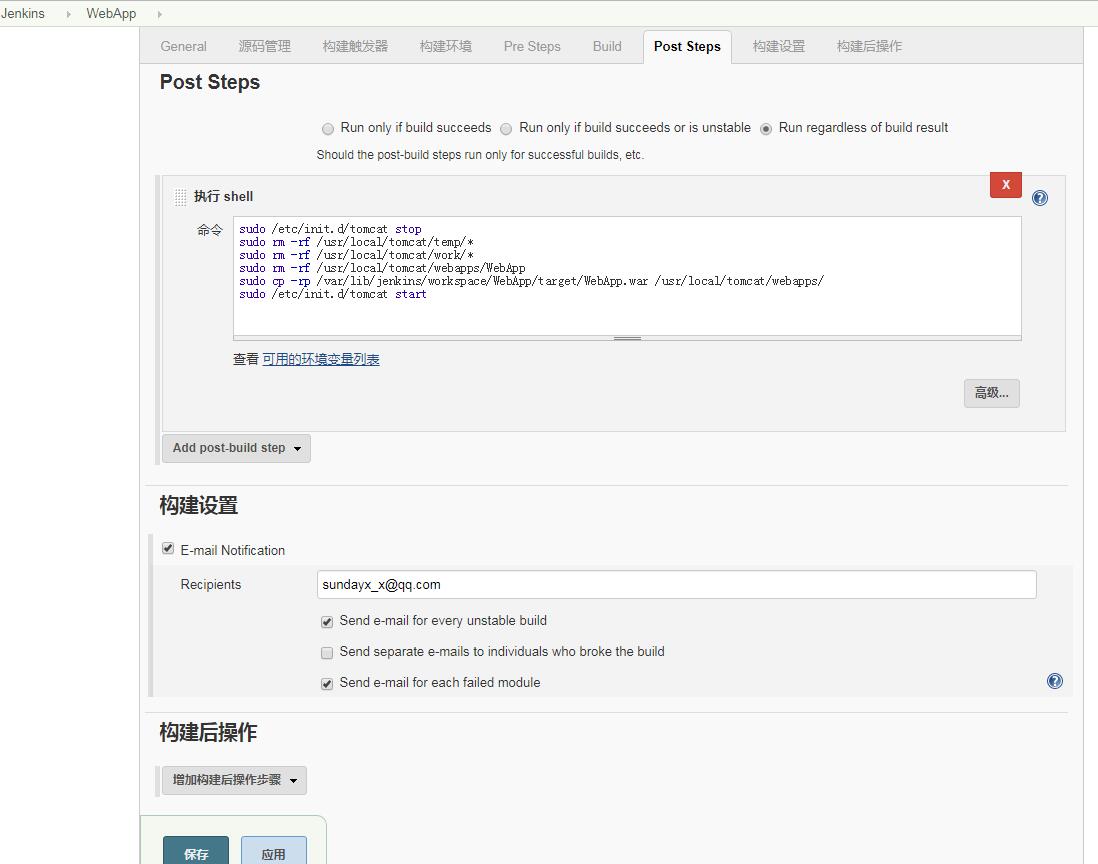The width and height of the screenshot is (1098, 864).
Task: Open the Add post-build step dropdown
Action: click(236, 448)
